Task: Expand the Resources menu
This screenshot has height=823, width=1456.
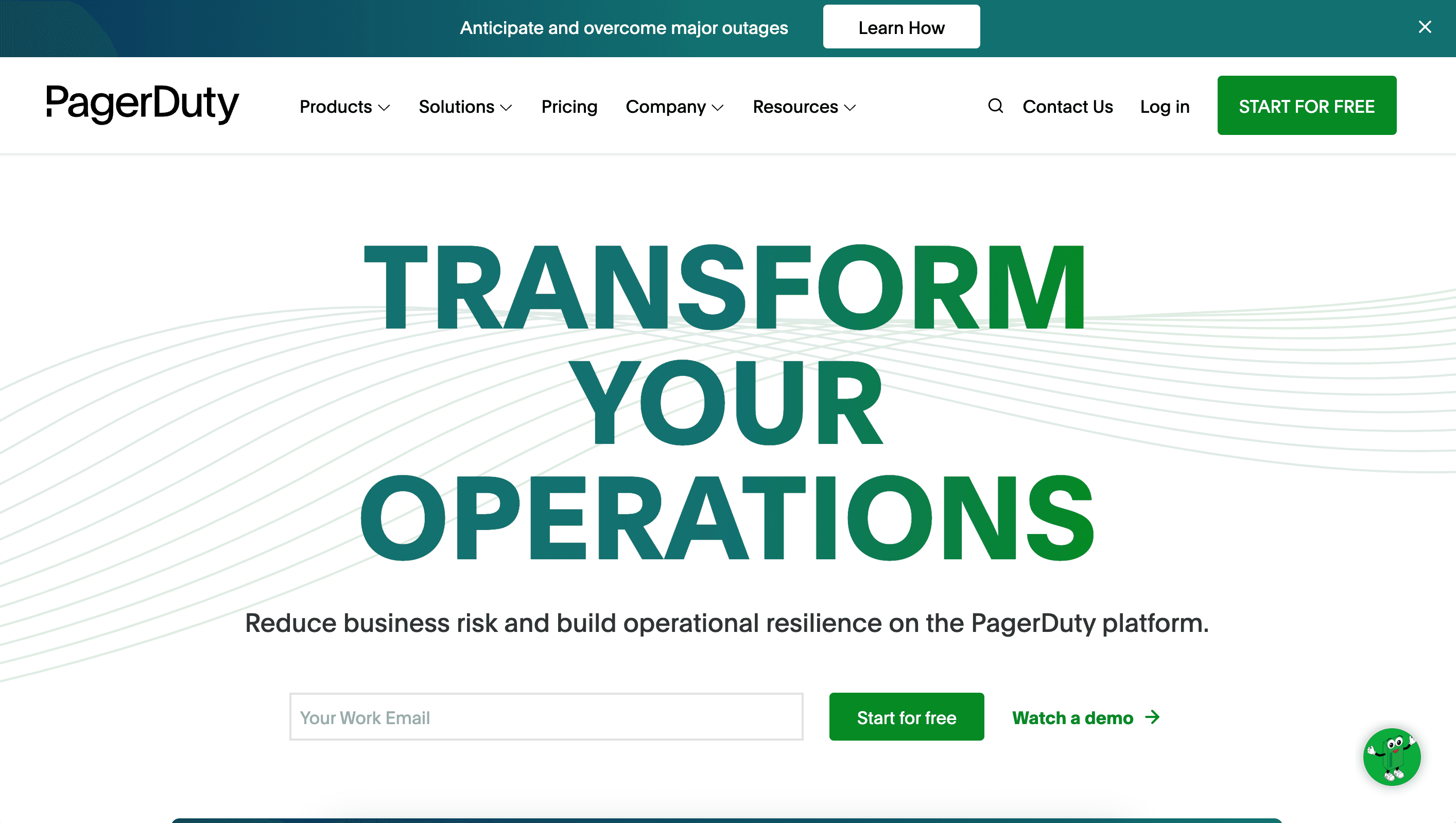Action: 804,107
